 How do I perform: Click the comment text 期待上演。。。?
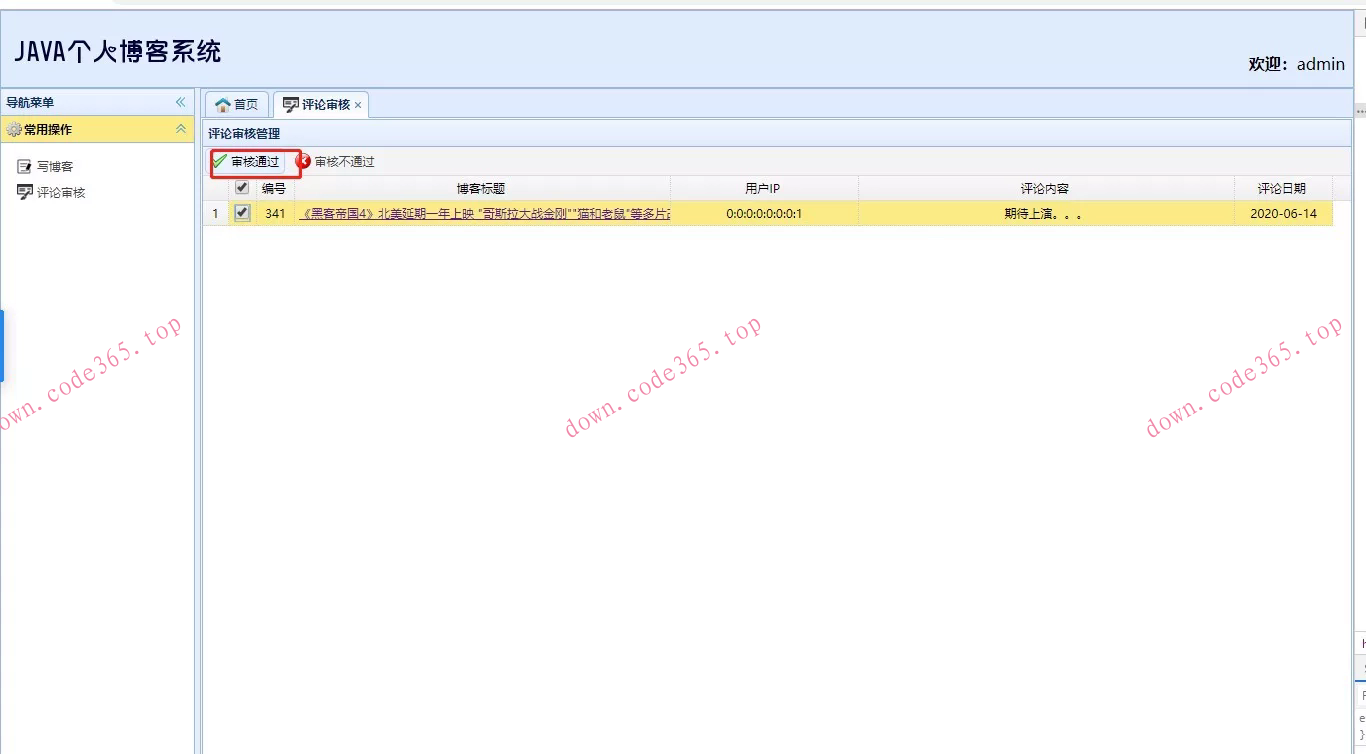click(x=1045, y=213)
